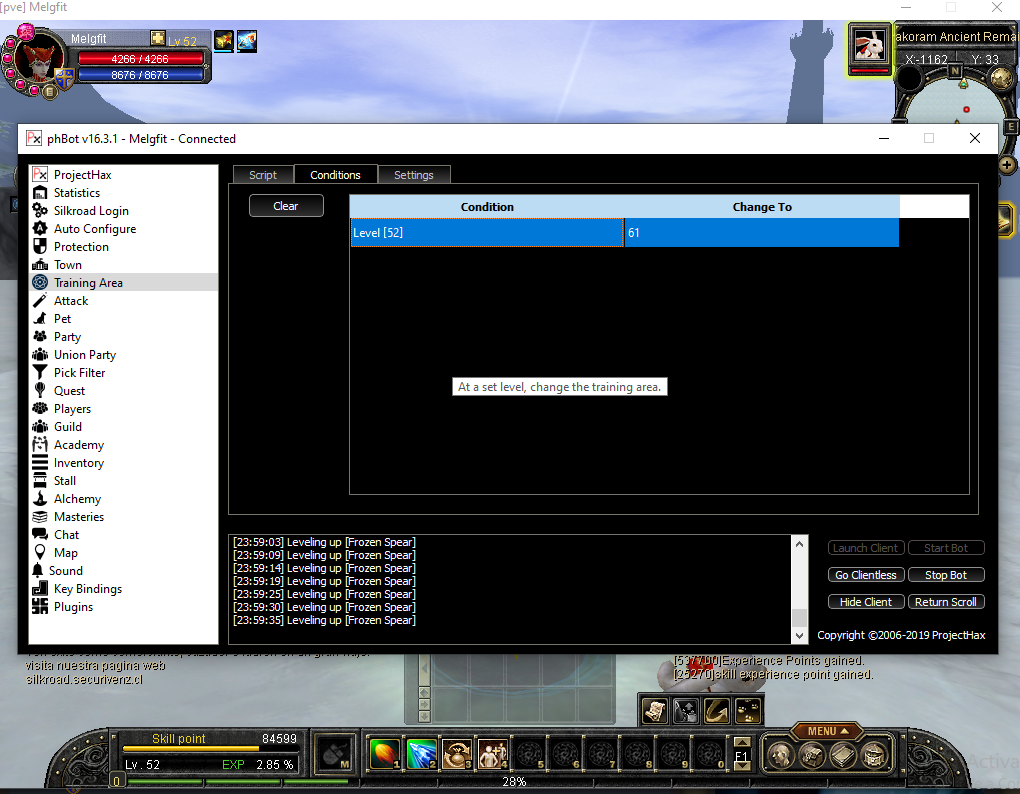
Task: Select the Alchemy item in sidebar
Action: coord(77,499)
